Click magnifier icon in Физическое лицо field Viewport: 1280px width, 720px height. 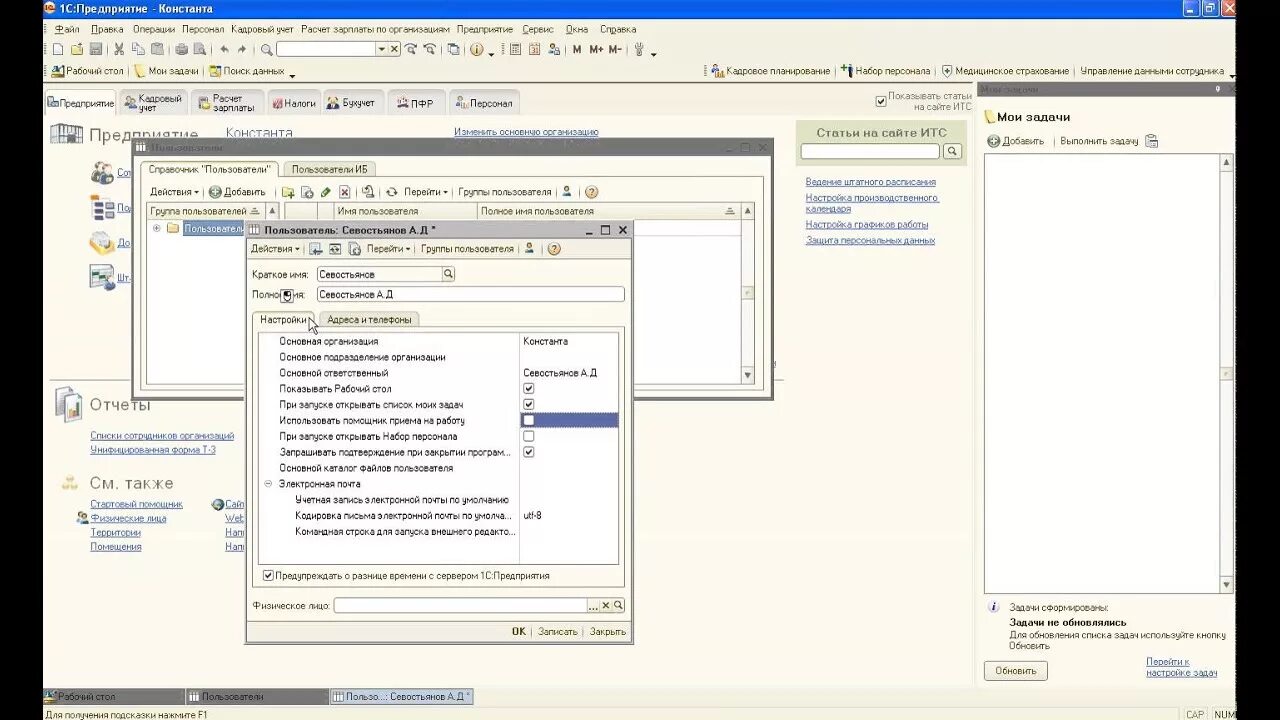[x=618, y=605]
